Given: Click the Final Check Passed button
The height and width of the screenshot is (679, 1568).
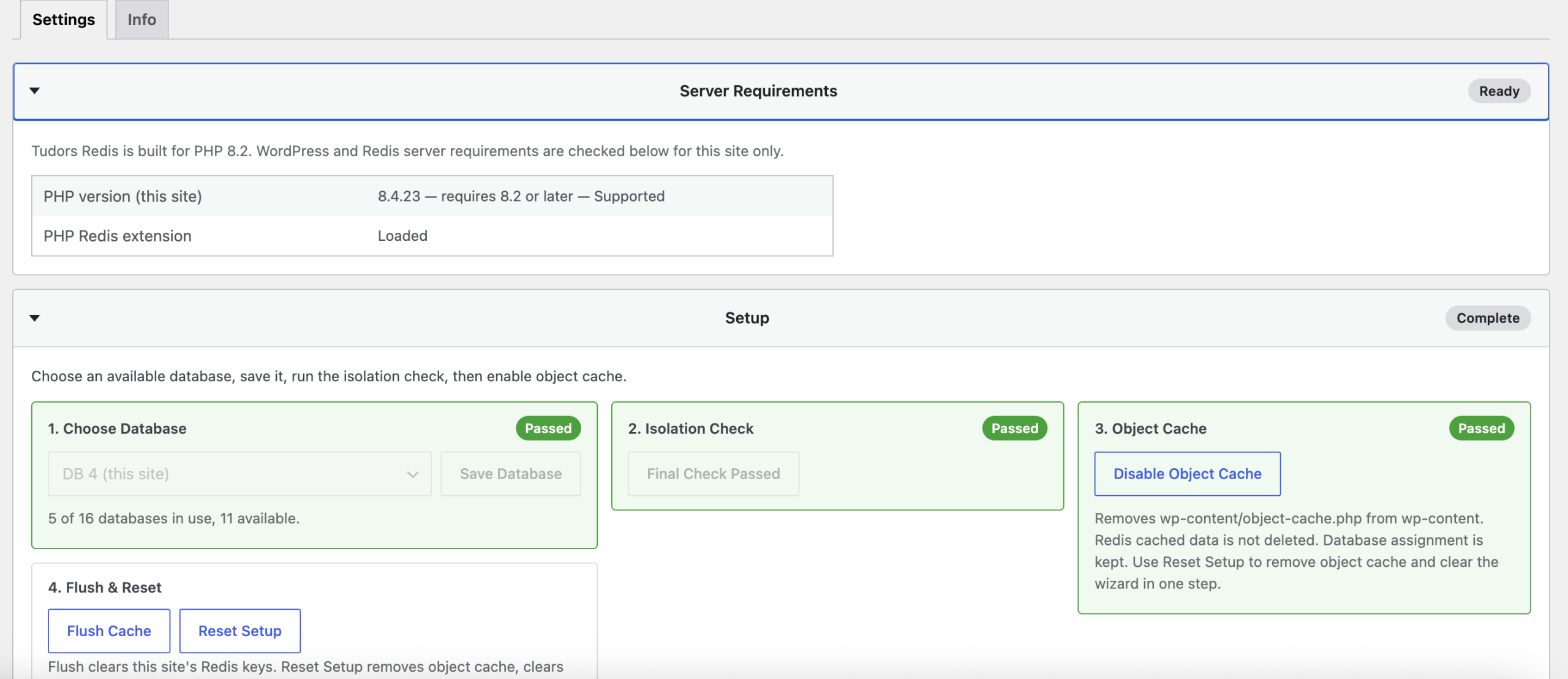Looking at the screenshot, I should pos(714,474).
